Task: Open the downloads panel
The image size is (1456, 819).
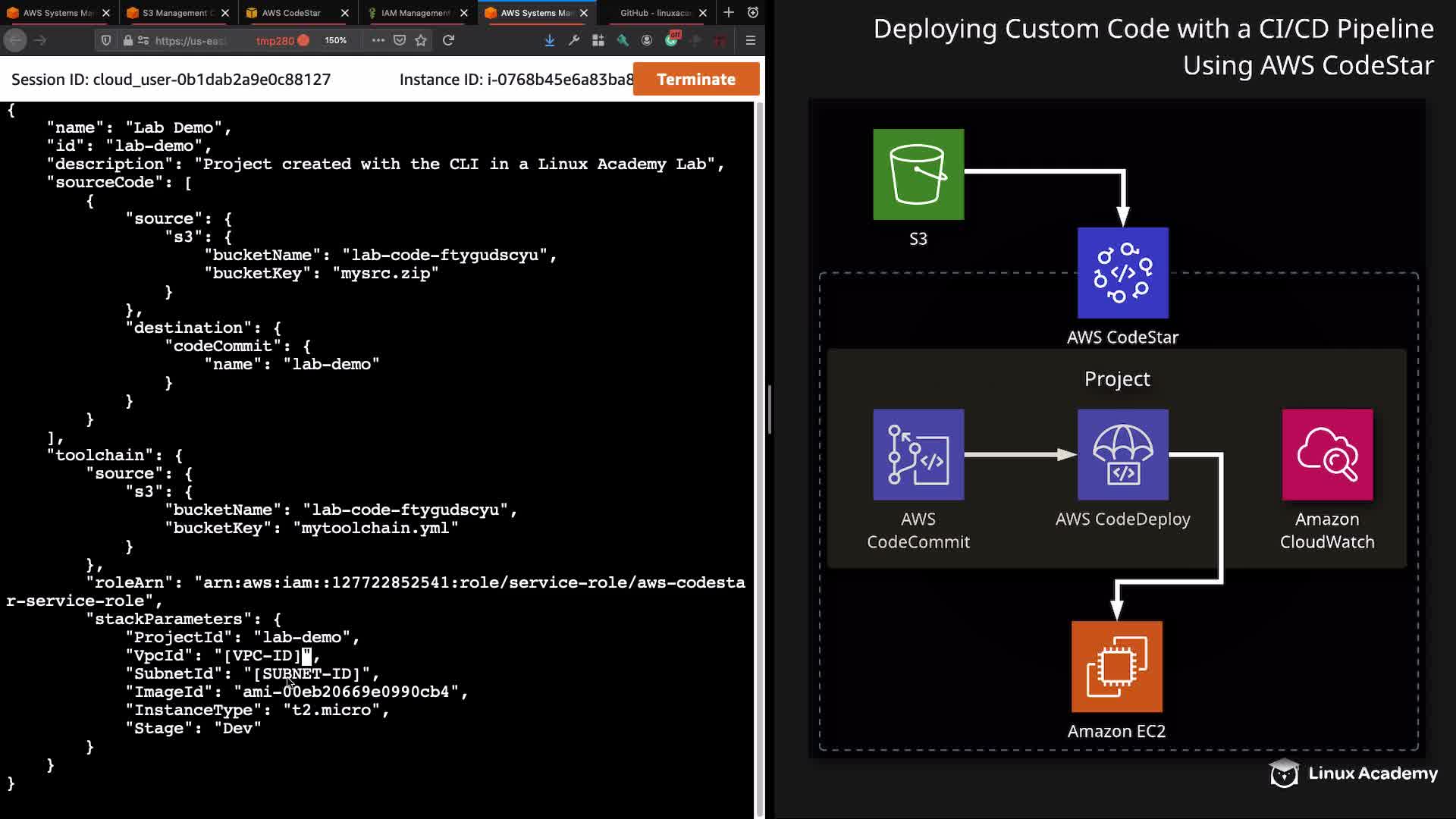Action: coord(549,40)
